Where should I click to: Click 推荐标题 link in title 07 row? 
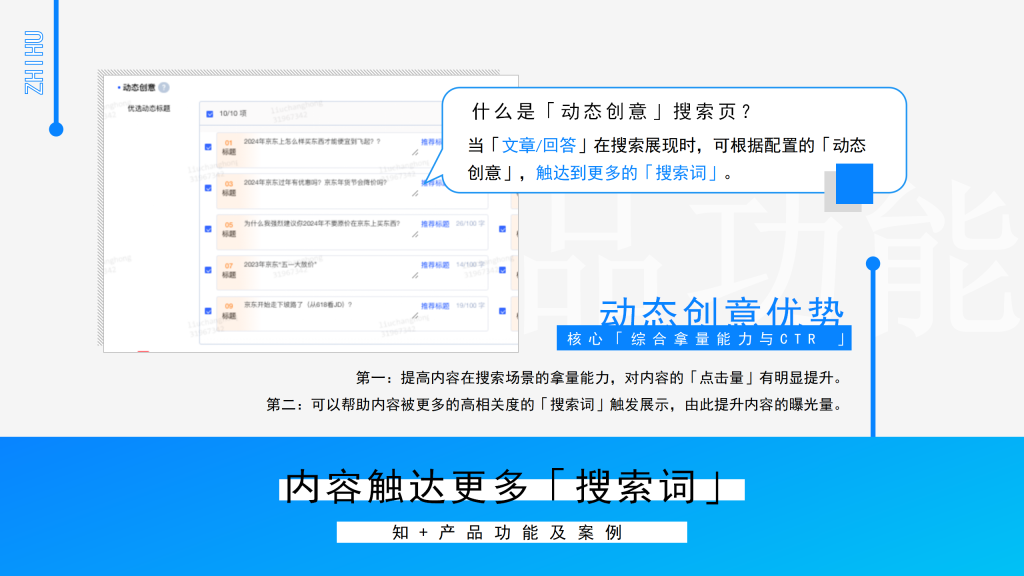435,265
